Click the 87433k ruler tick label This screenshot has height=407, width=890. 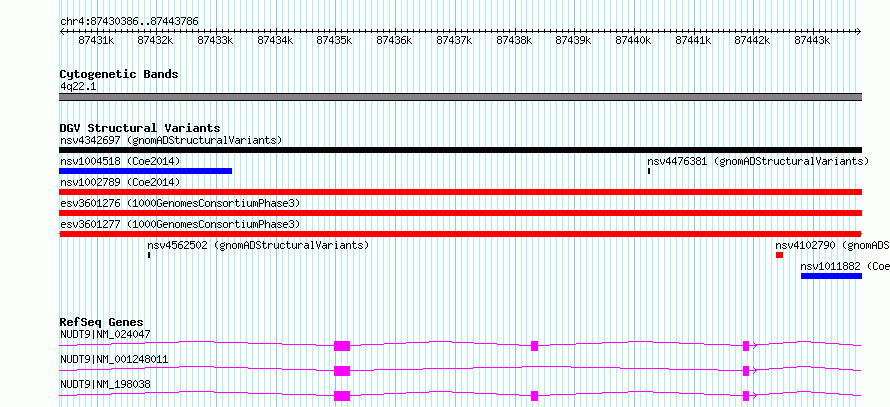click(215, 40)
